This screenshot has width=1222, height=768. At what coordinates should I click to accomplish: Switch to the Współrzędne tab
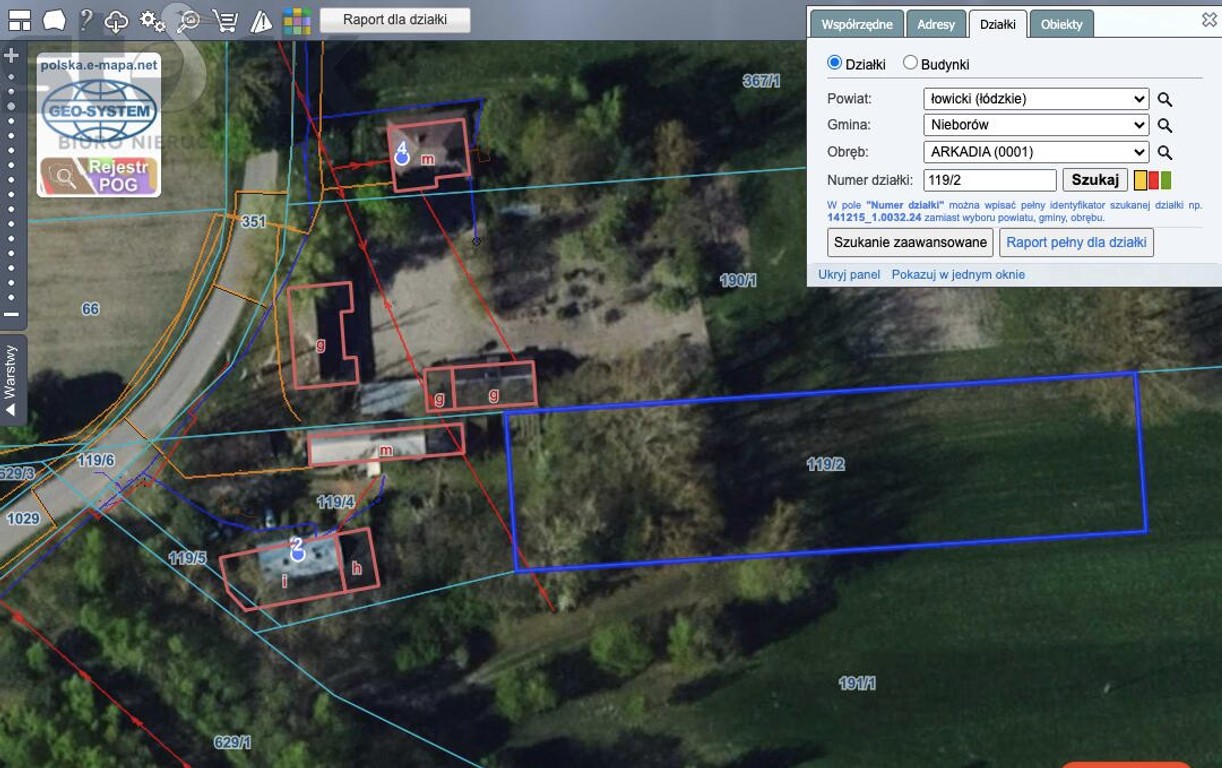click(857, 24)
